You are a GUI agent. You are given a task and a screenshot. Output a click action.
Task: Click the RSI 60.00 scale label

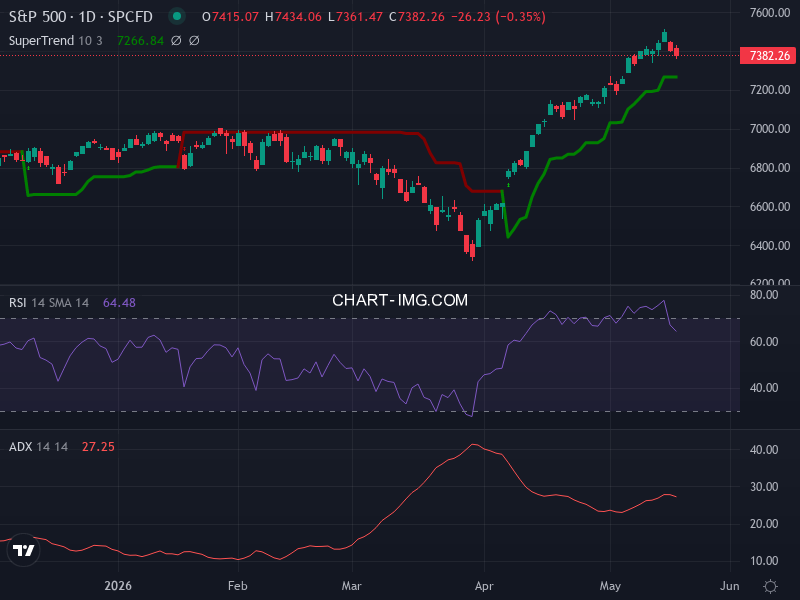click(x=764, y=342)
